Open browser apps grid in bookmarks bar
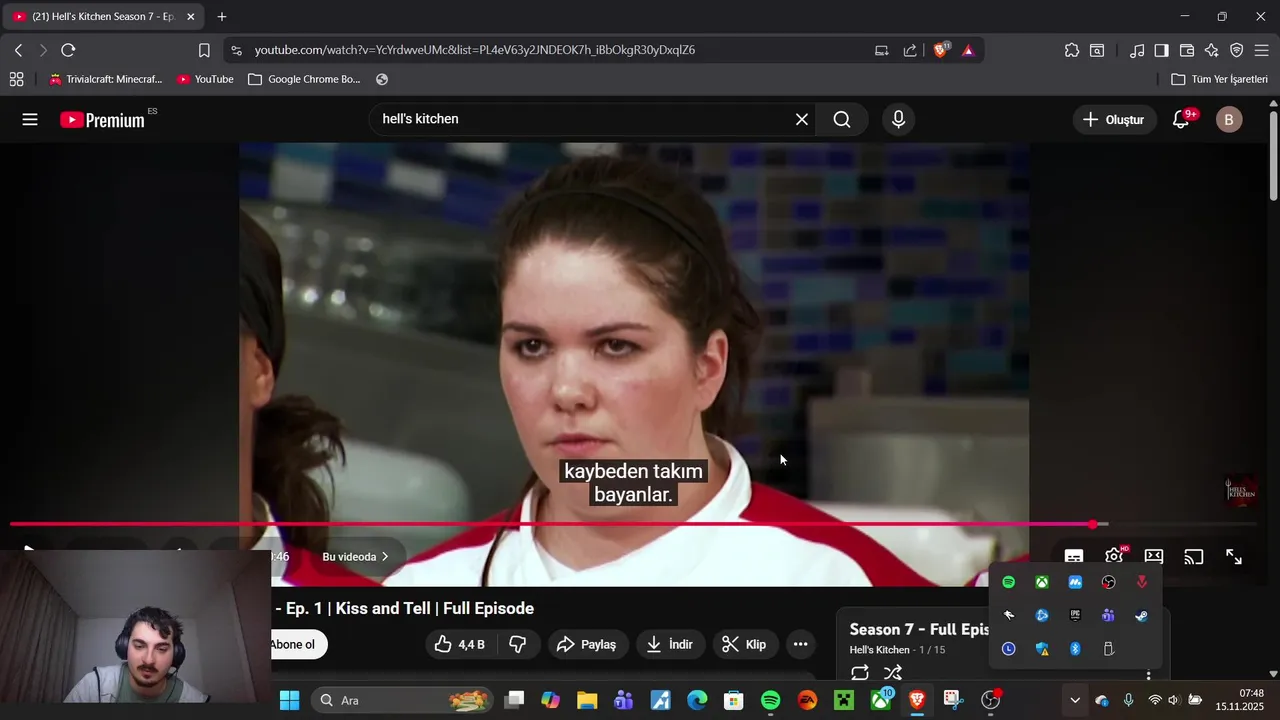The height and width of the screenshot is (720, 1280). pos(17,79)
